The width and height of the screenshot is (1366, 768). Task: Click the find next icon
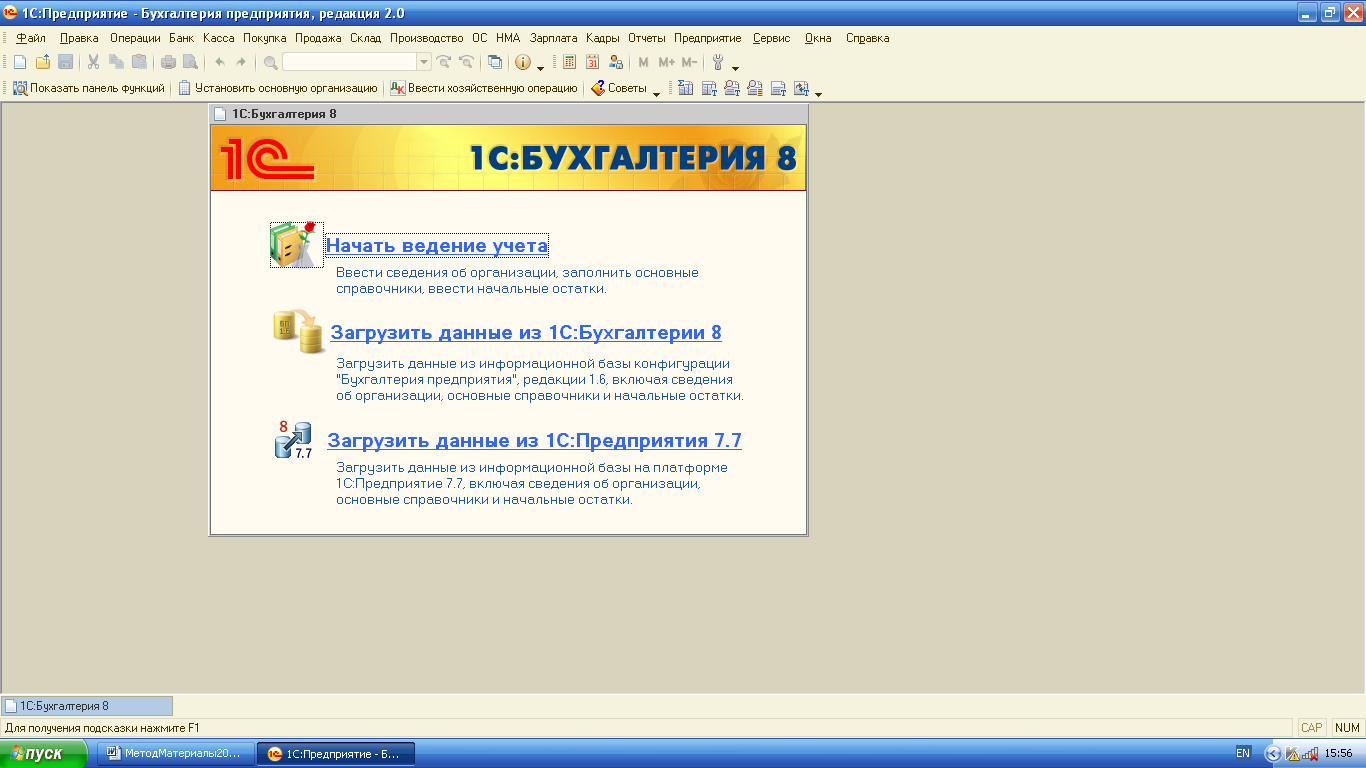[x=444, y=62]
